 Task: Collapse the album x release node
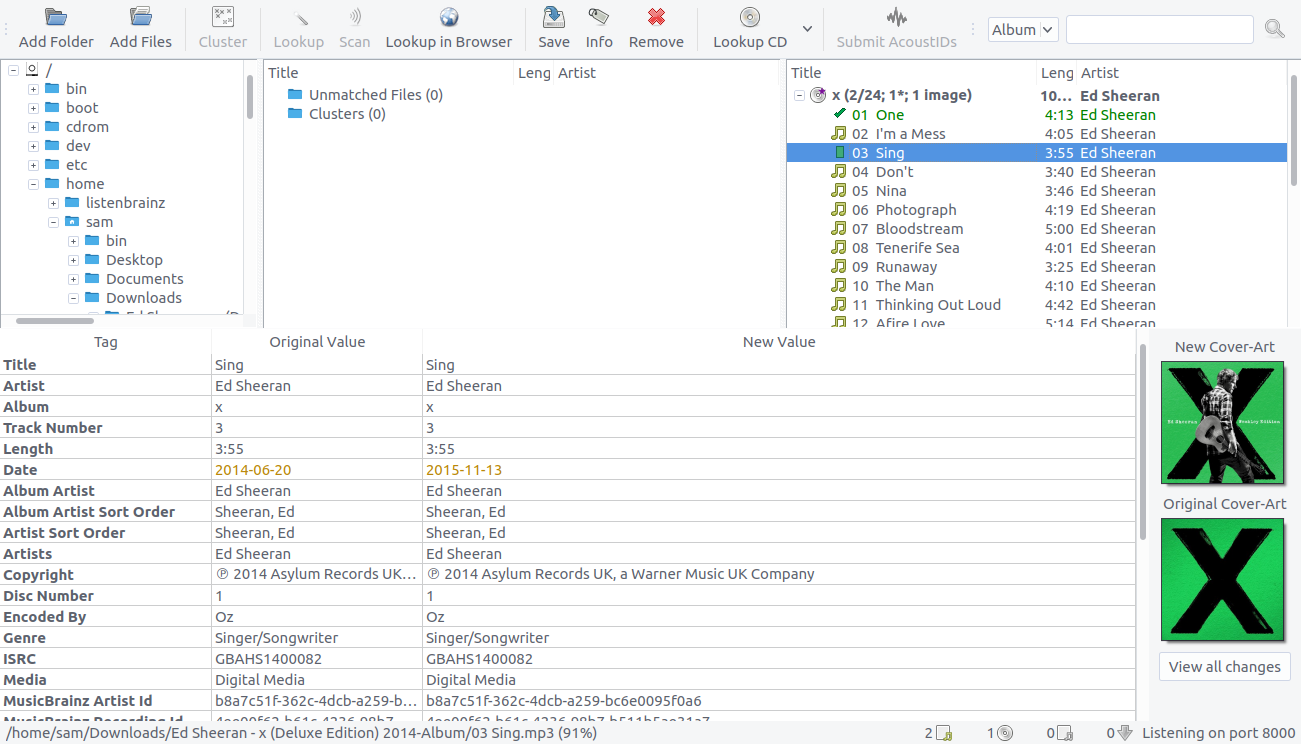pos(800,96)
